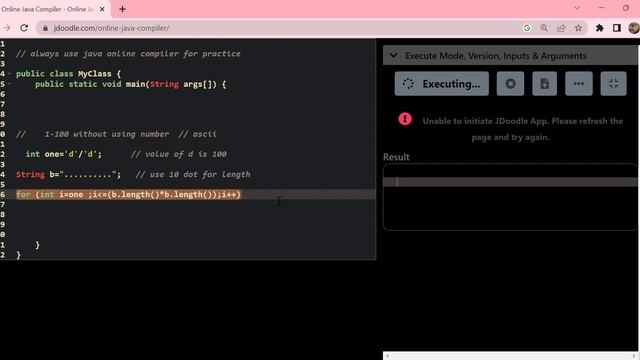The width and height of the screenshot is (640, 360).
Task: Stop the running execution
Action: tap(510, 84)
